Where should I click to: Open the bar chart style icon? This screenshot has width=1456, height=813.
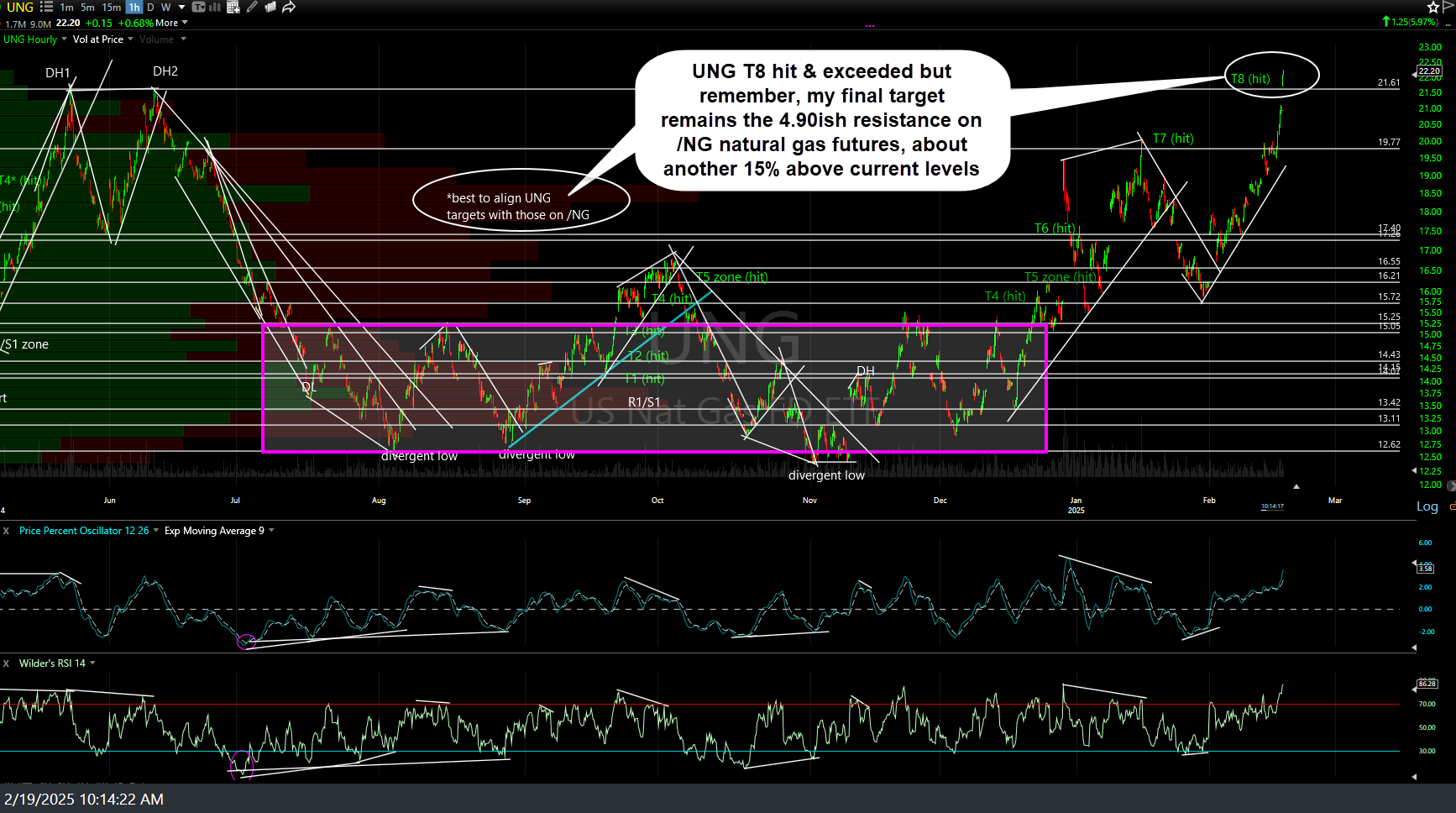215,7
